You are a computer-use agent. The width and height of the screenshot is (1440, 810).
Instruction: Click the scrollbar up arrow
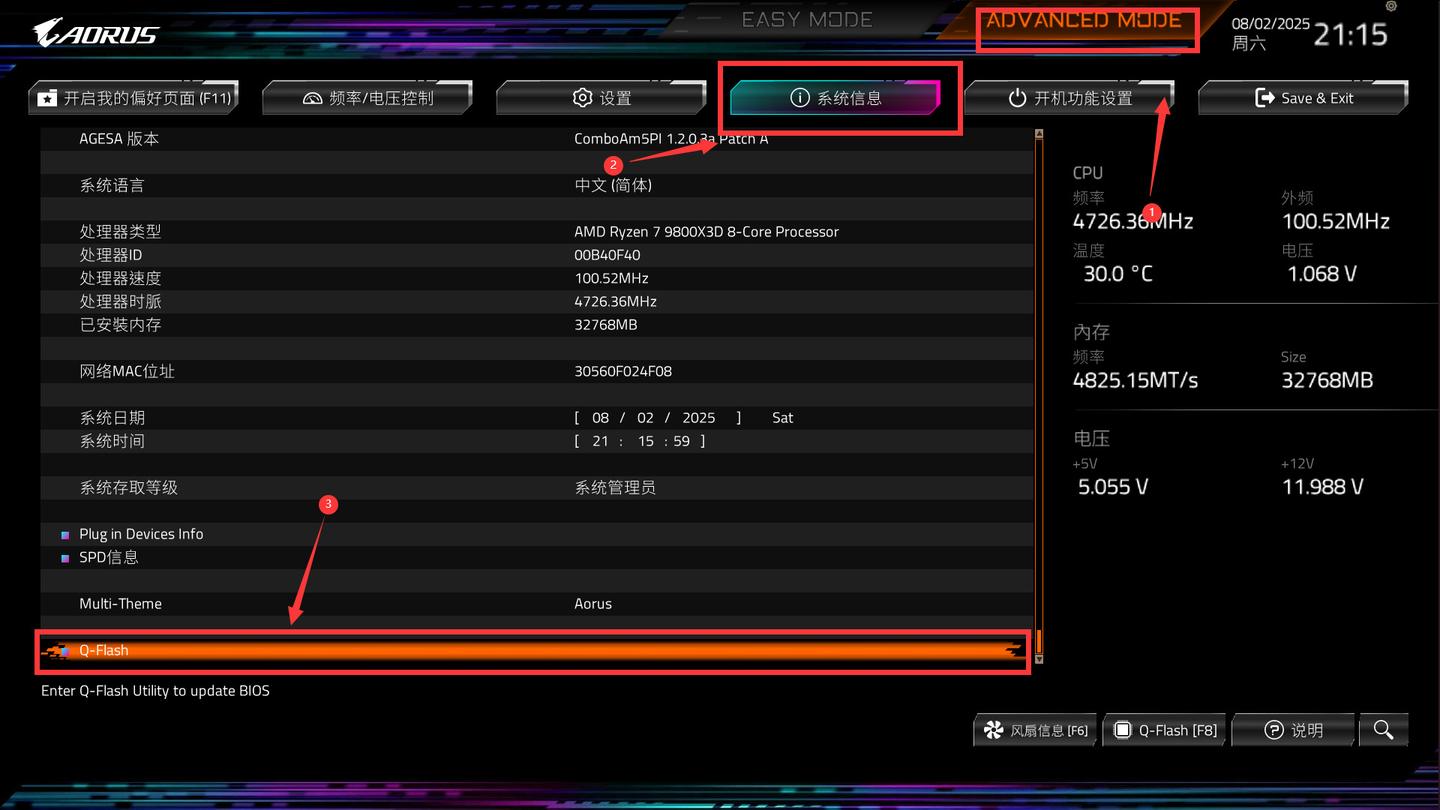pyautogui.click(x=1039, y=134)
